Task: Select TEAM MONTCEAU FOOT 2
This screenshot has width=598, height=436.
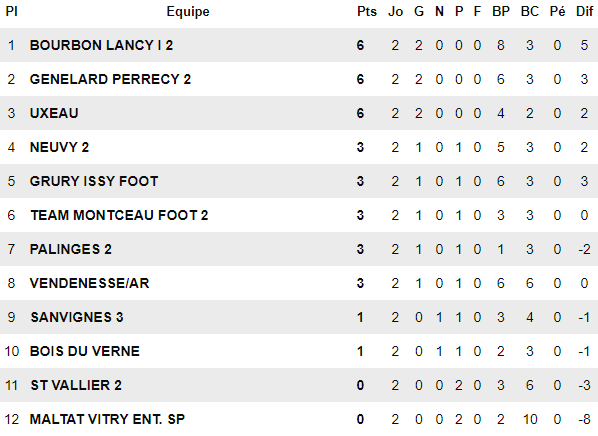Action: click(119, 215)
